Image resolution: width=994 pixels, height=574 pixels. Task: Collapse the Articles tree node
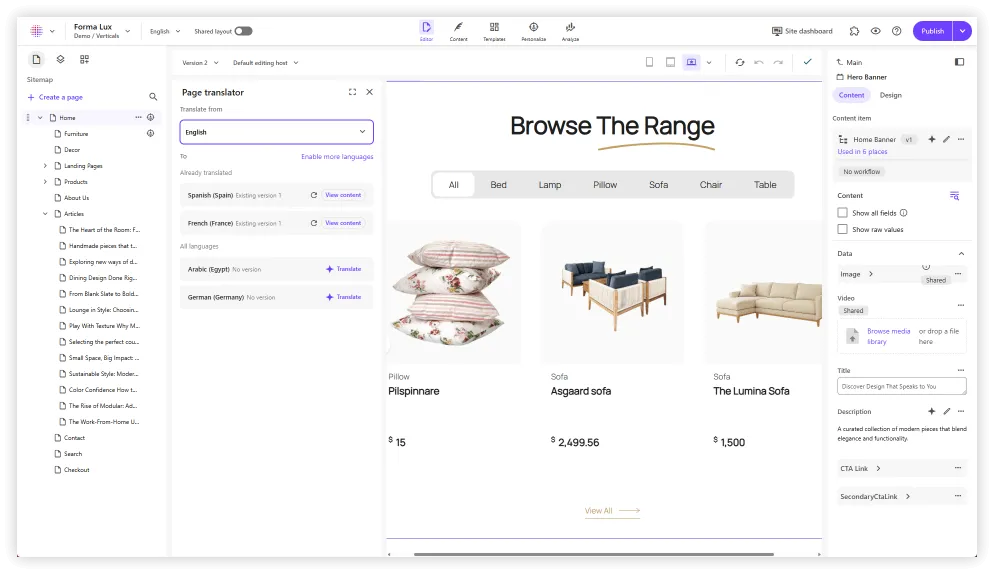pos(45,214)
